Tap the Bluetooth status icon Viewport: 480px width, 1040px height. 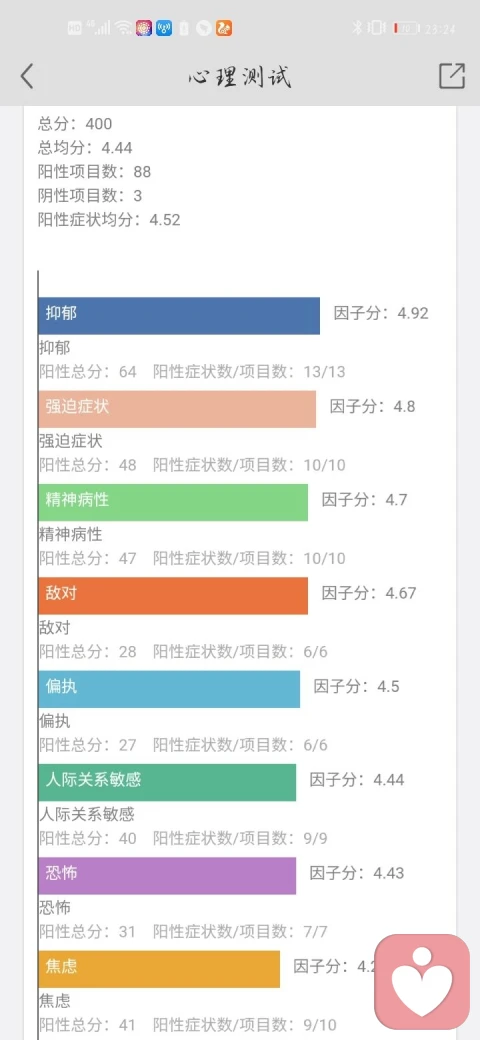pyautogui.click(x=356, y=28)
